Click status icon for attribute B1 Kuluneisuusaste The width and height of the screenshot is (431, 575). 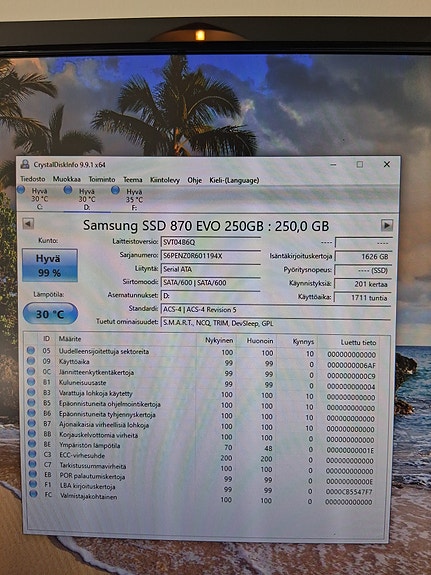point(31,382)
